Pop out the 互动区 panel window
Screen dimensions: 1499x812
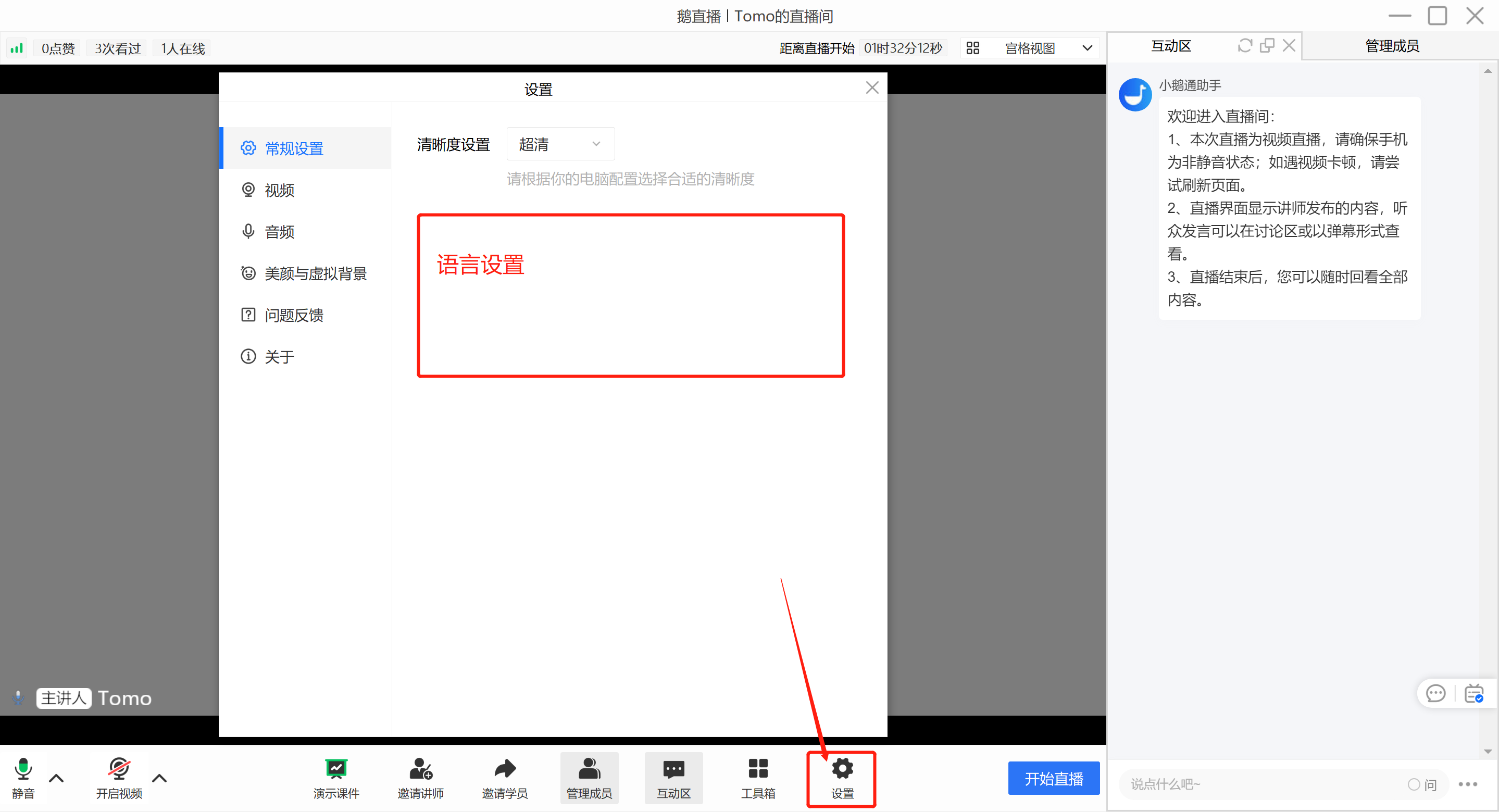point(1266,45)
